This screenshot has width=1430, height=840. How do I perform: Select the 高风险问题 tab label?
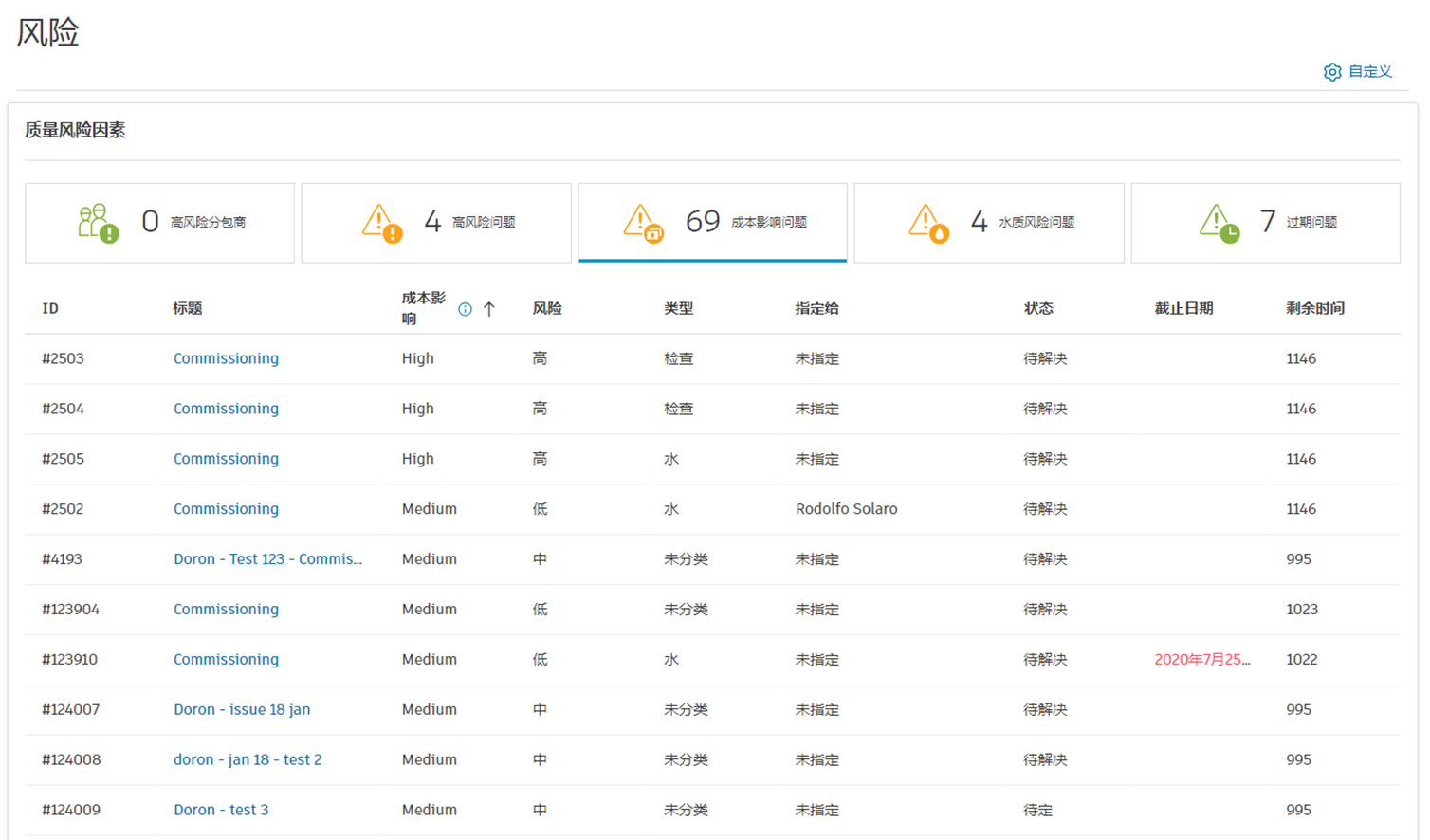(484, 223)
